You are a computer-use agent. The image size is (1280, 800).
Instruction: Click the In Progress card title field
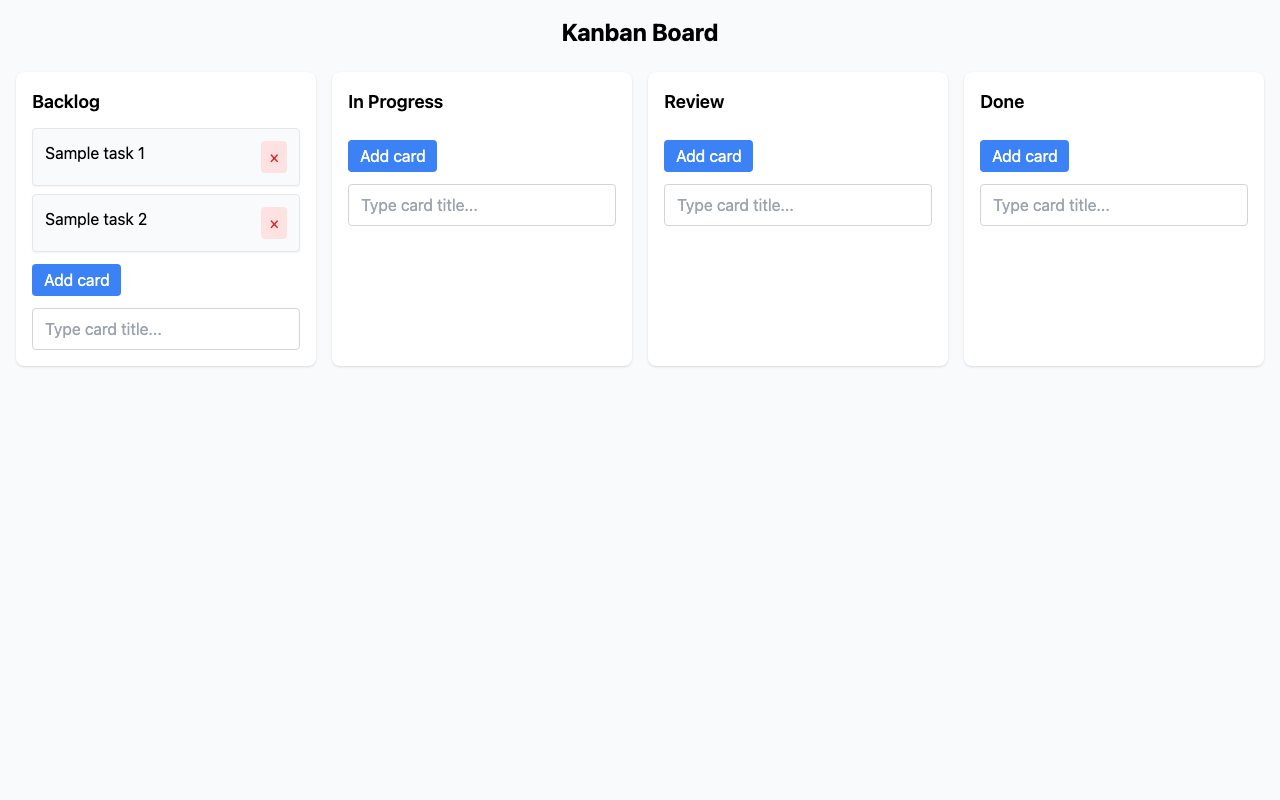tap(482, 205)
